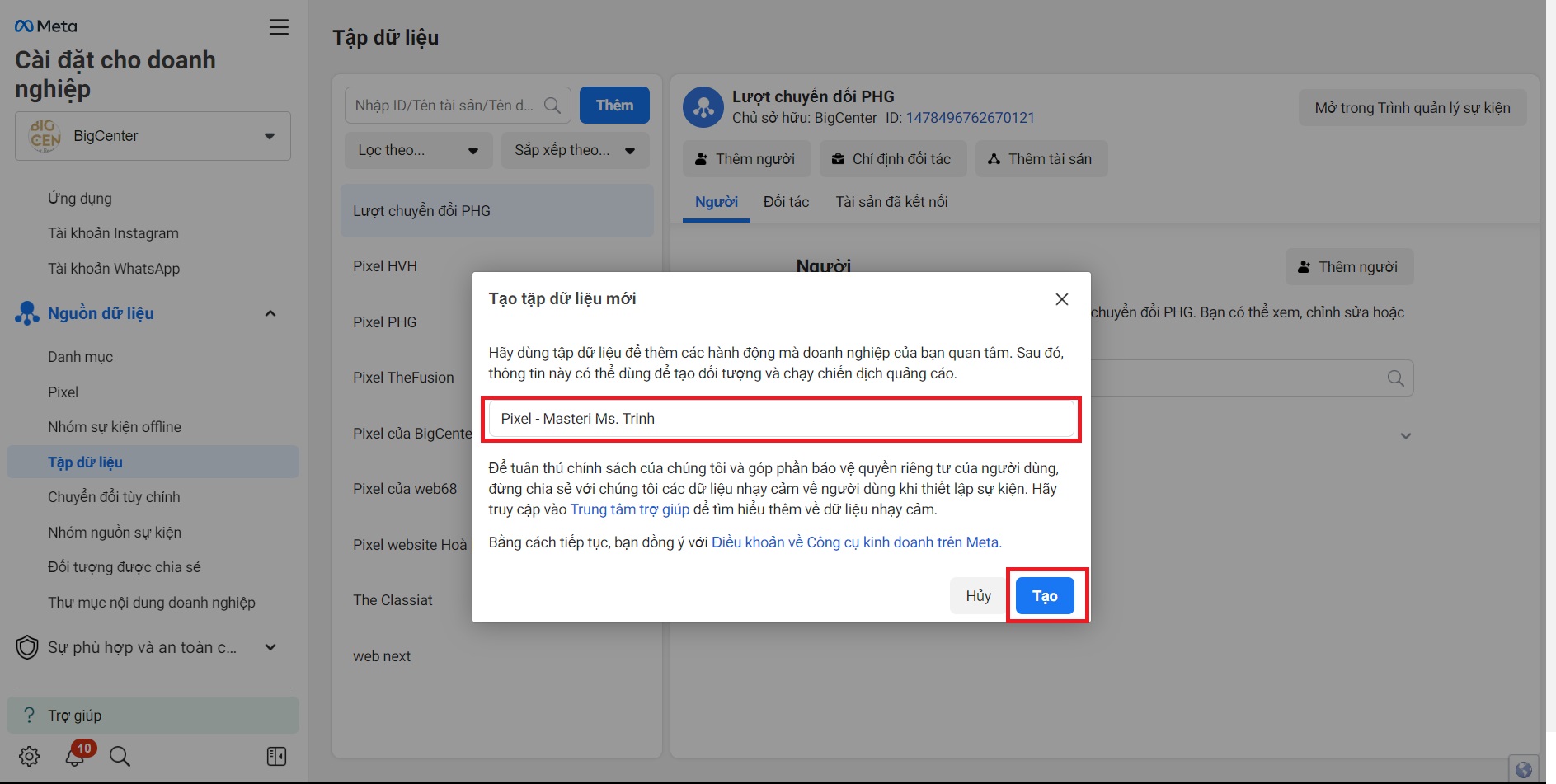Open the Trung tâm trợ giúp link
Screen dimensions: 1556x784
[630, 509]
